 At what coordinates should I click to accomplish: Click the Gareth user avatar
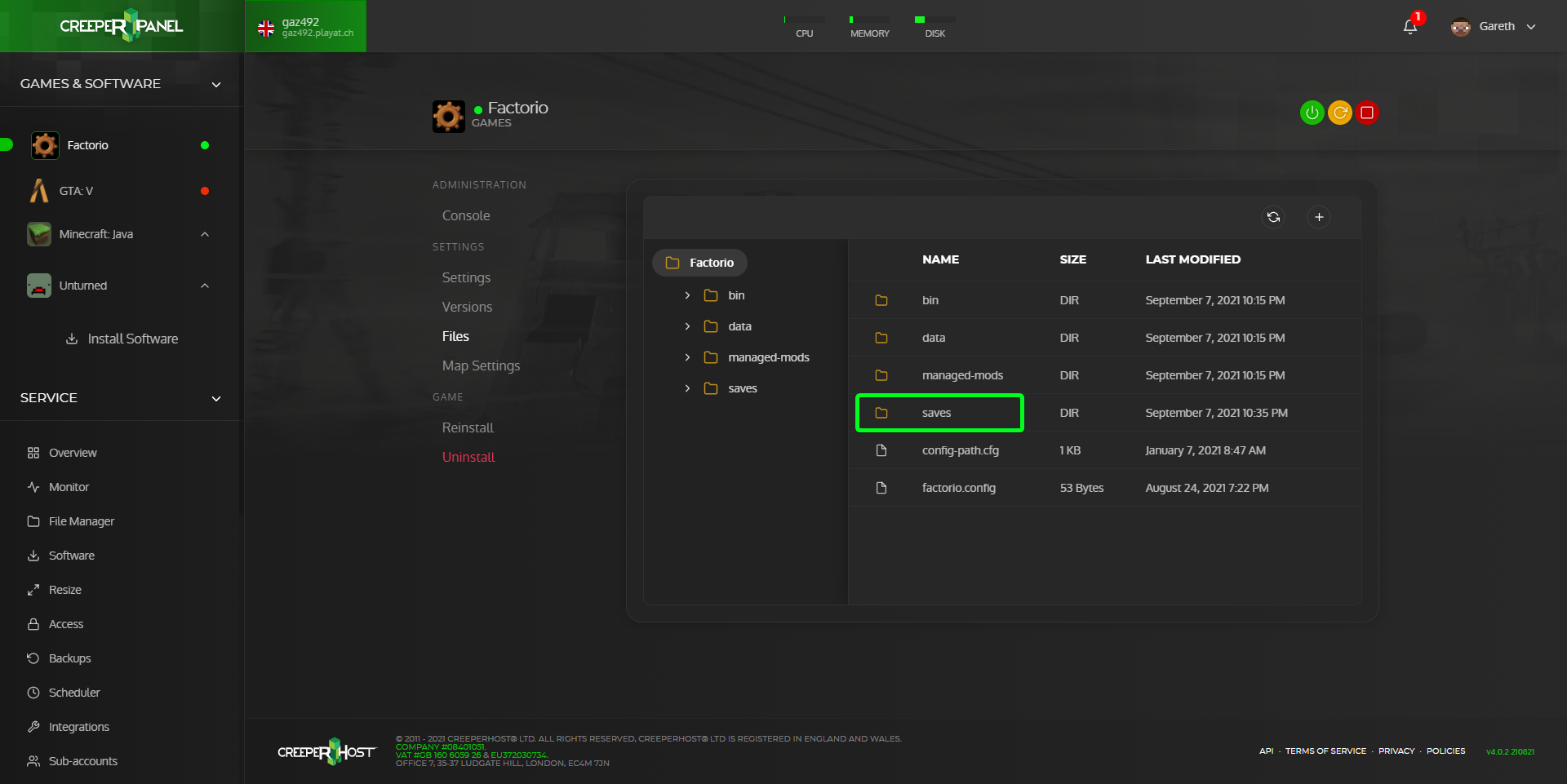1461,27
